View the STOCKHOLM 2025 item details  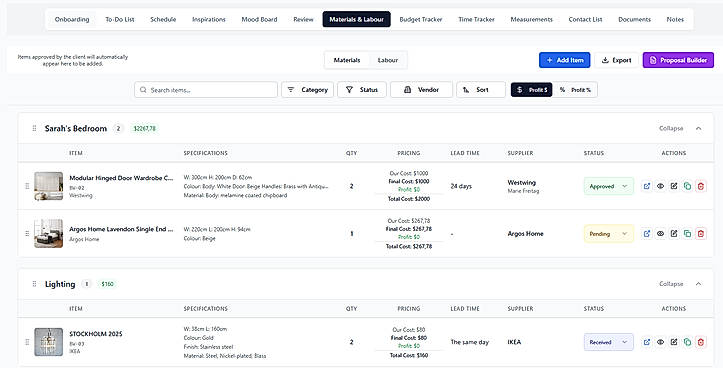(660, 342)
